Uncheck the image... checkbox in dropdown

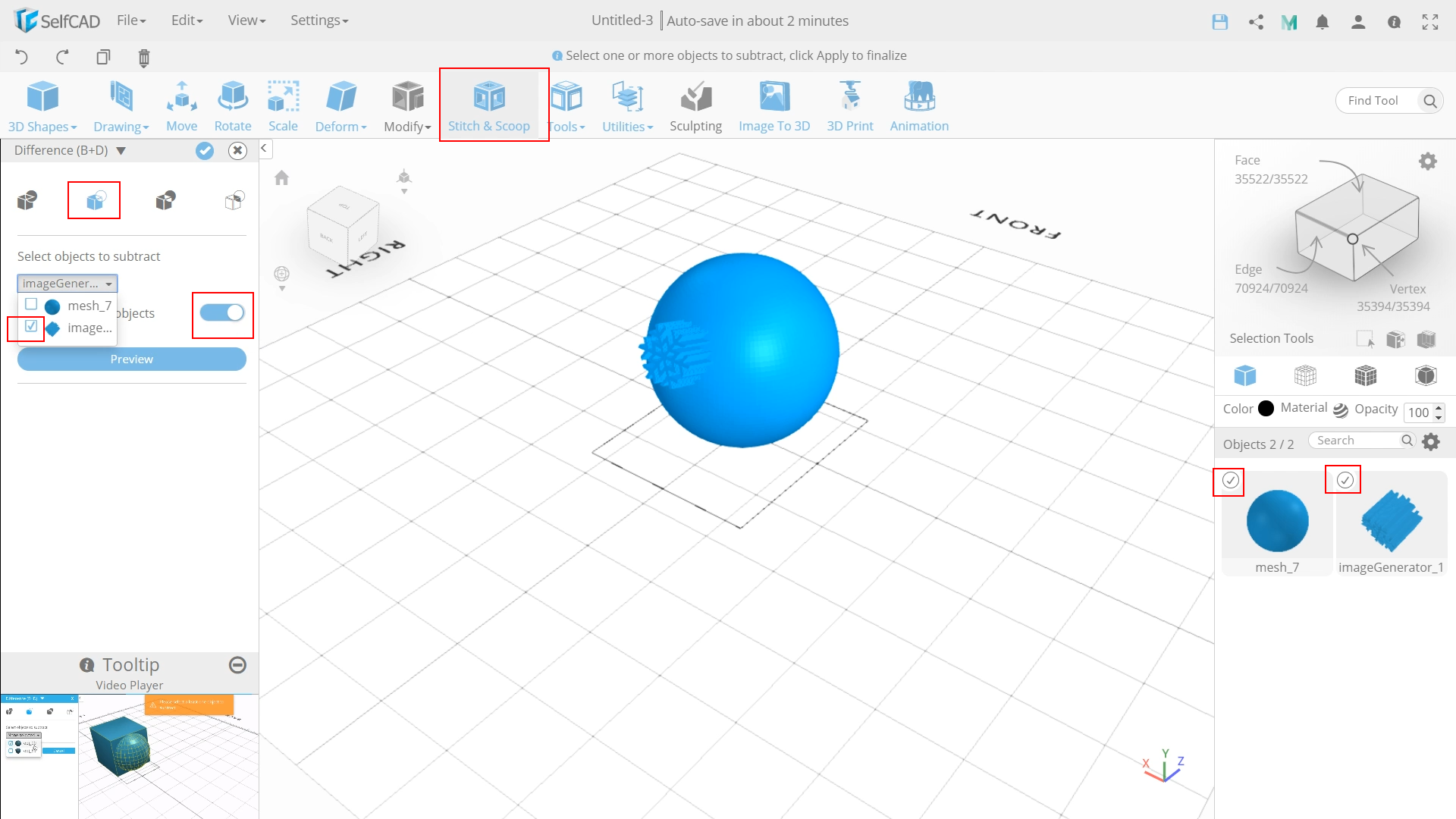(x=31, y=326)
